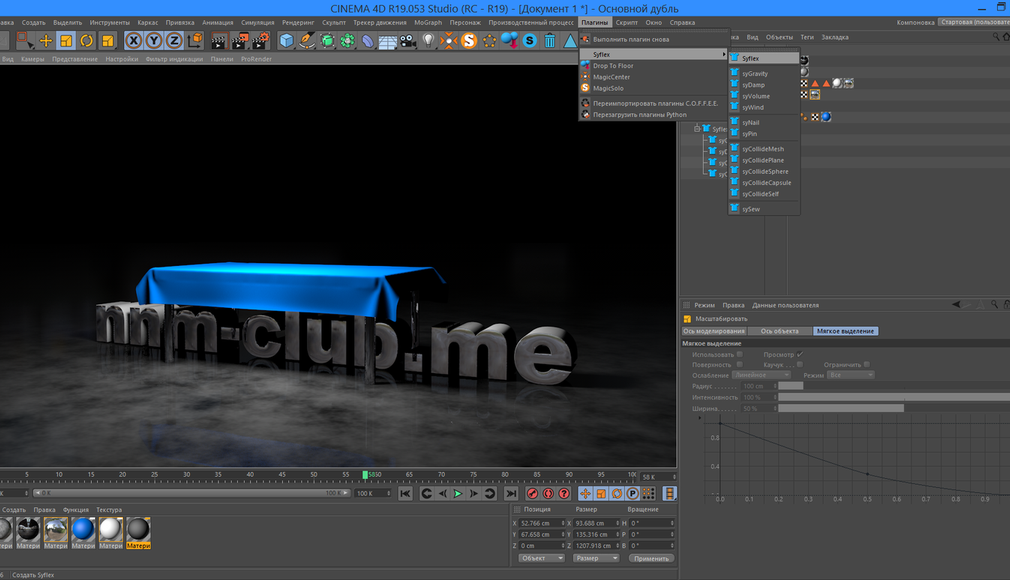Click Drop To Floor plugin
Screen dimensions: 1010x580
click(653, 66)
